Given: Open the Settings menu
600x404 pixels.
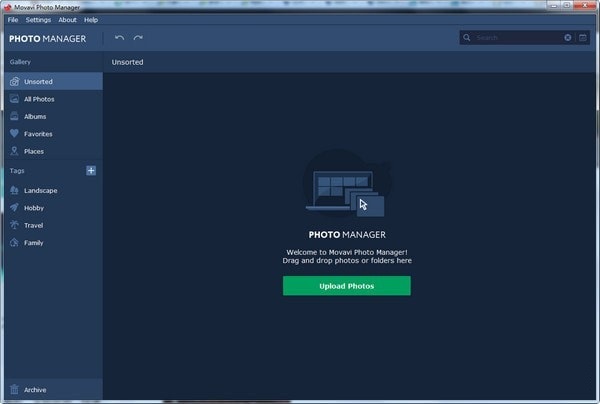Looking at the screenshot, I should coord(38,20).
